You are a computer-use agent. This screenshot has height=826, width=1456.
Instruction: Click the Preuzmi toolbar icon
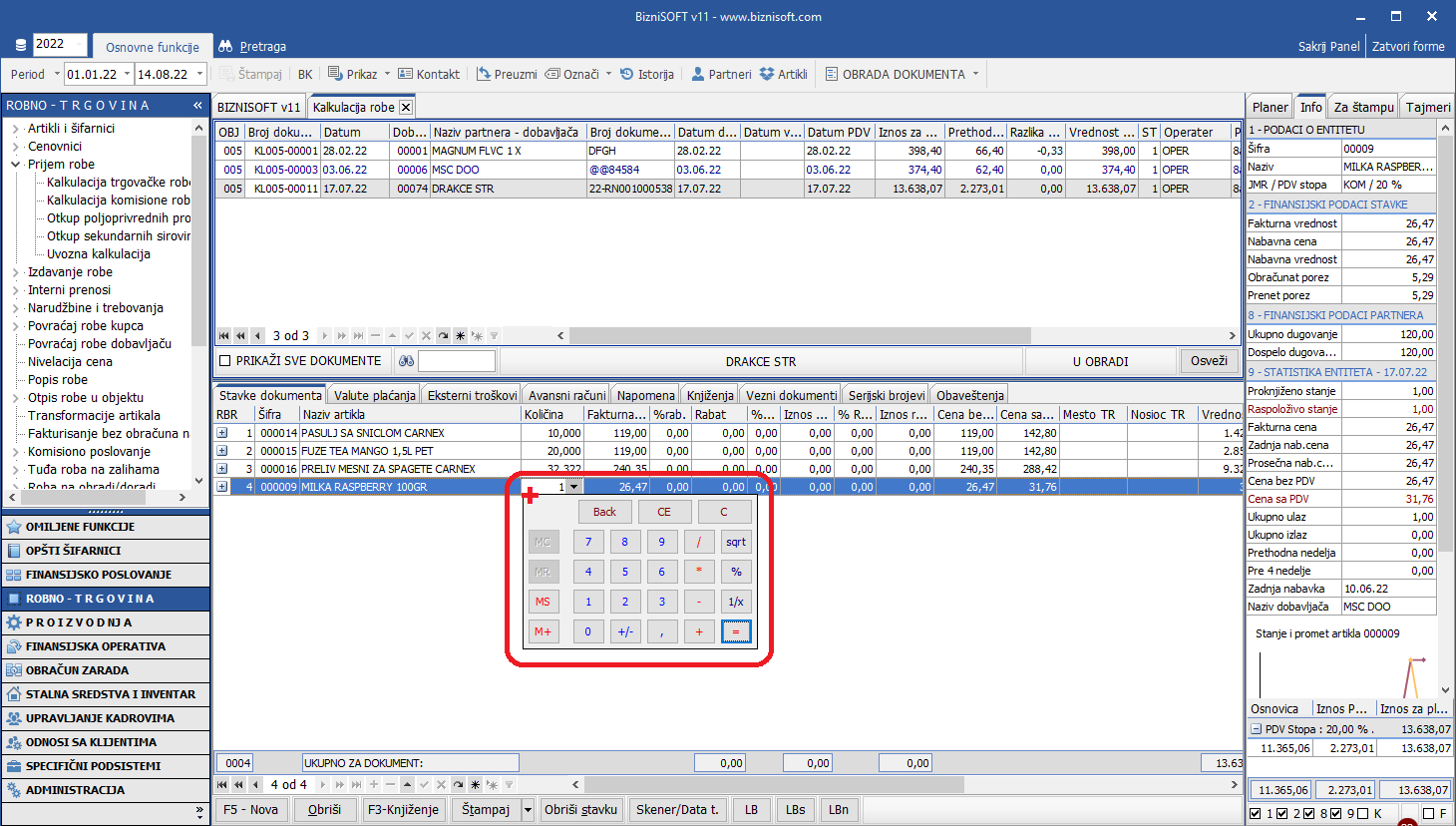click(x=484, y=75)
